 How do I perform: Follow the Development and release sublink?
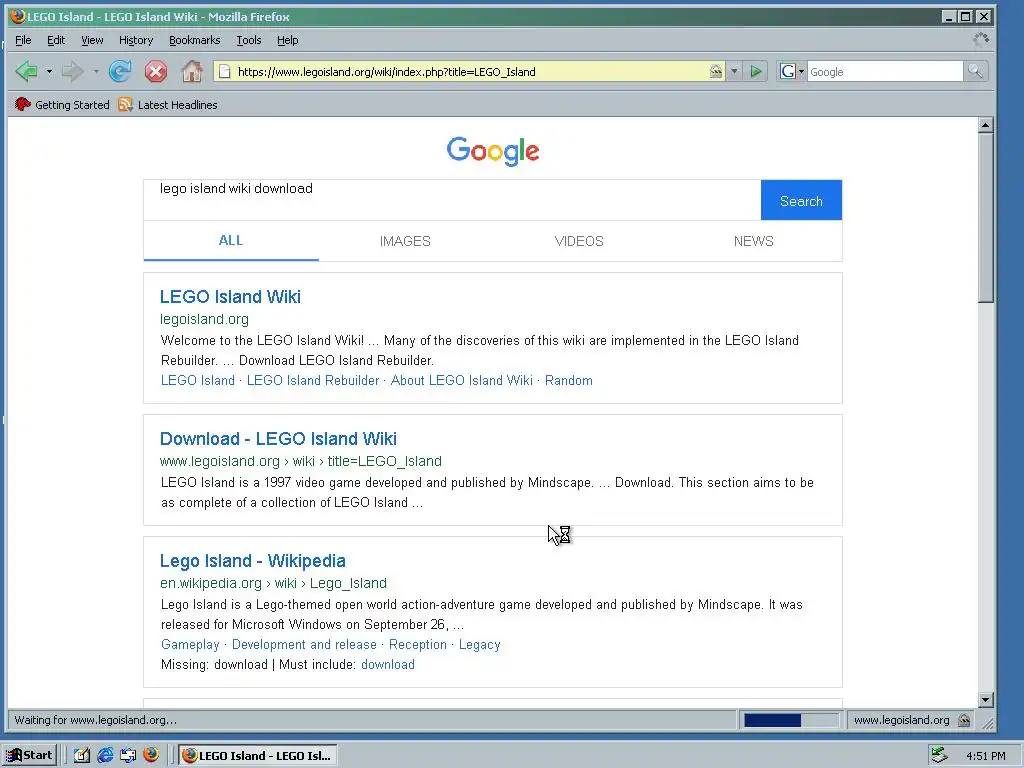304,645
